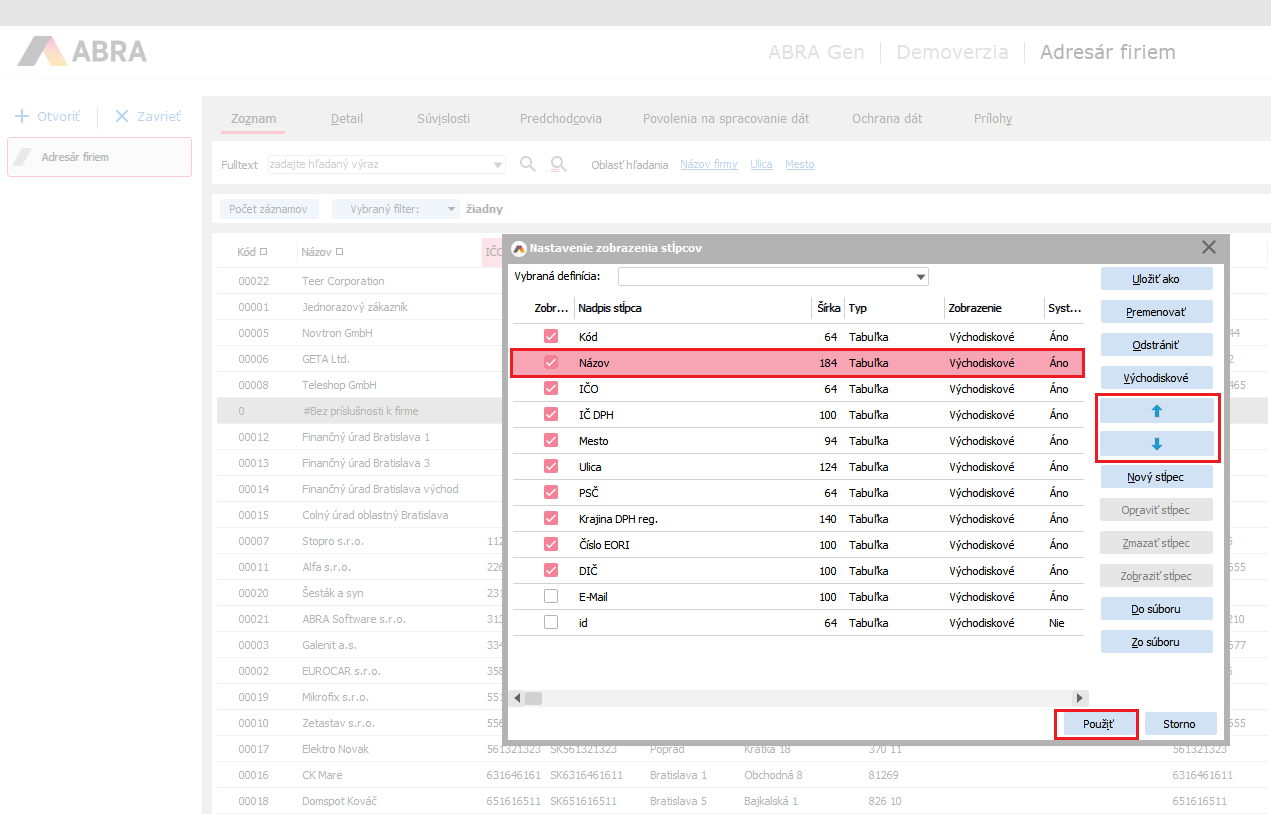This screenshot has width=1271, height=814.
Task: Uncheck the Kód column checkbox
Action: coord(551,337)
